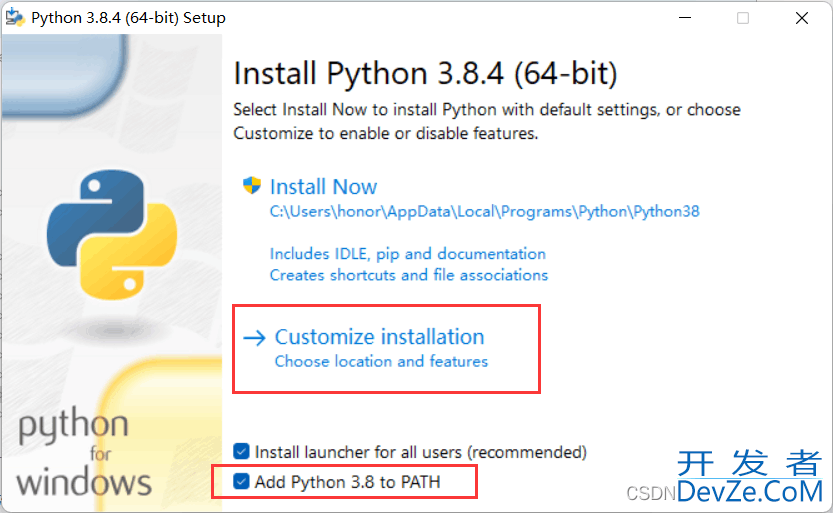
Task: Close the Python Setup window
Action: (x=802, y=18)
